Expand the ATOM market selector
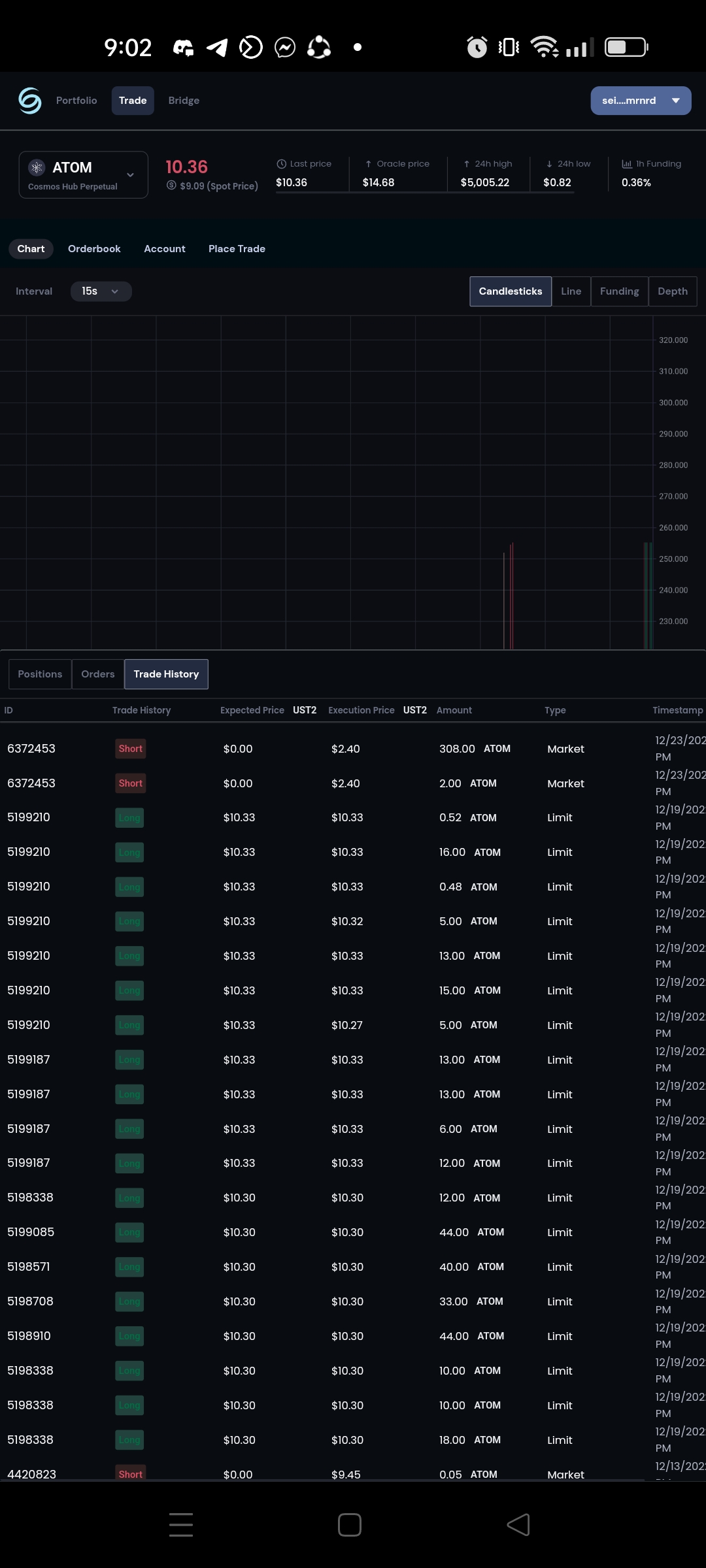 84,175
